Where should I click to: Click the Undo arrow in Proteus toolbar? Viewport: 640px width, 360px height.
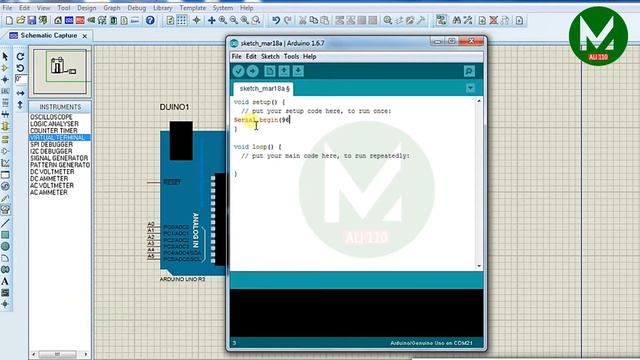276,20
